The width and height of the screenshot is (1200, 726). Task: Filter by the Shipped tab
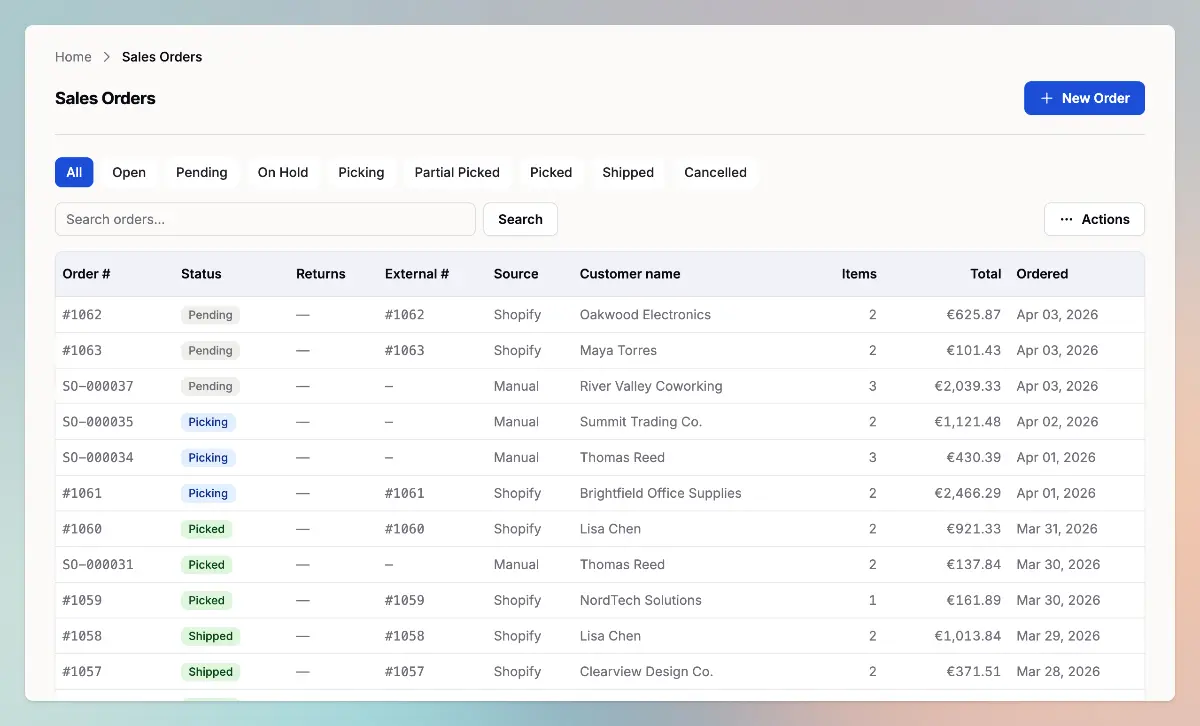(x=628, y=172)
